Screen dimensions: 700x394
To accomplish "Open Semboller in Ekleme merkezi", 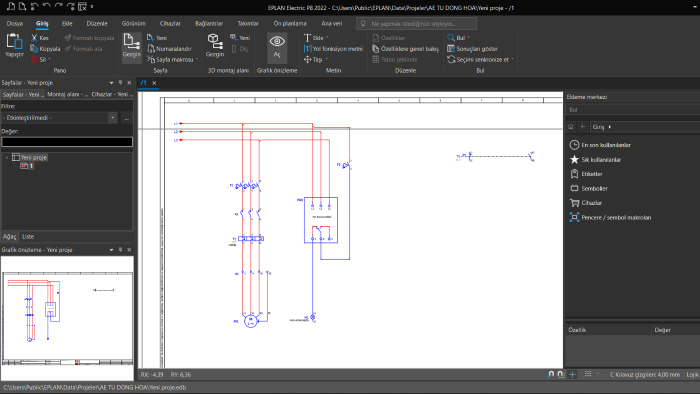I will pos(589,188).
